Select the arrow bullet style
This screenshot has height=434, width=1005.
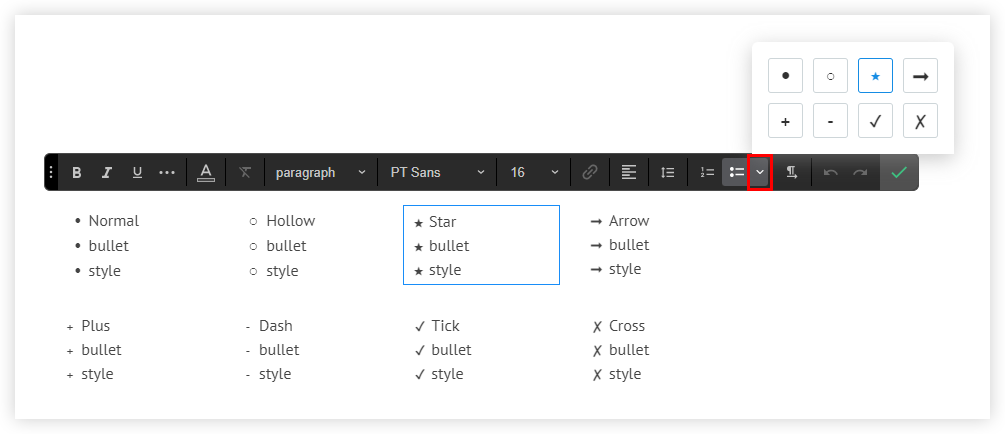pyautogui.click(x=920, y=76)
